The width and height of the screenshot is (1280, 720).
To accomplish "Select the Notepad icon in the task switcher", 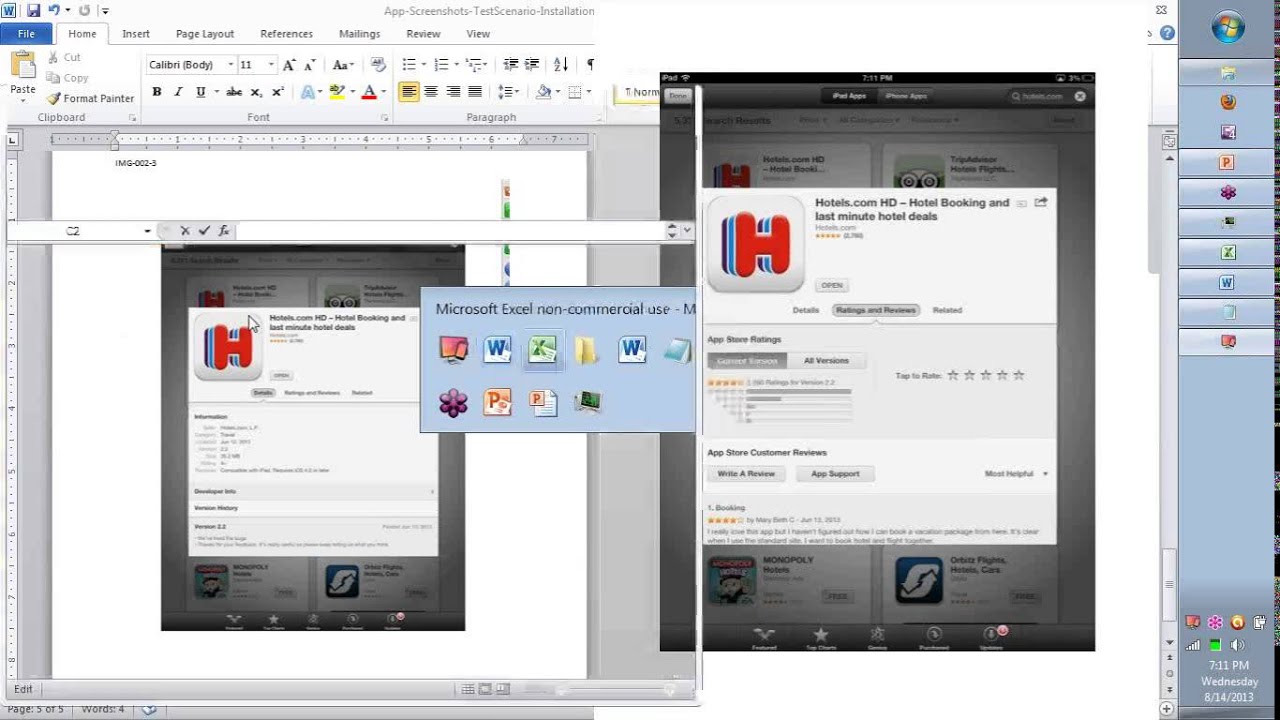I will (x=677, y=349).
